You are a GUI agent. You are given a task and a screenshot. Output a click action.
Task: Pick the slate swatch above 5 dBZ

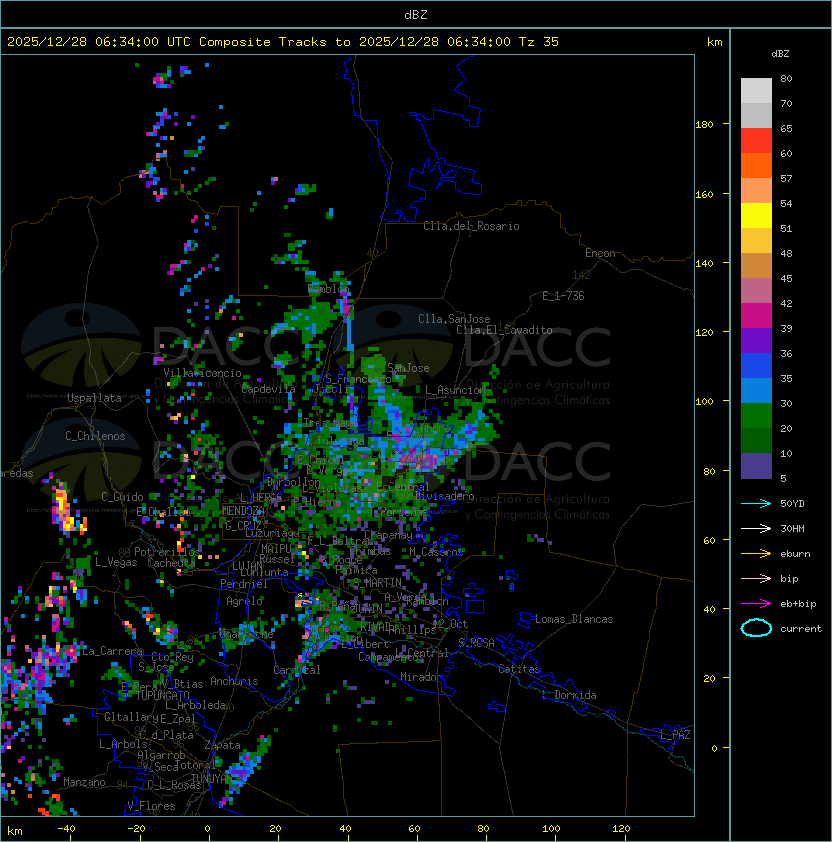[x=756, y=466]
